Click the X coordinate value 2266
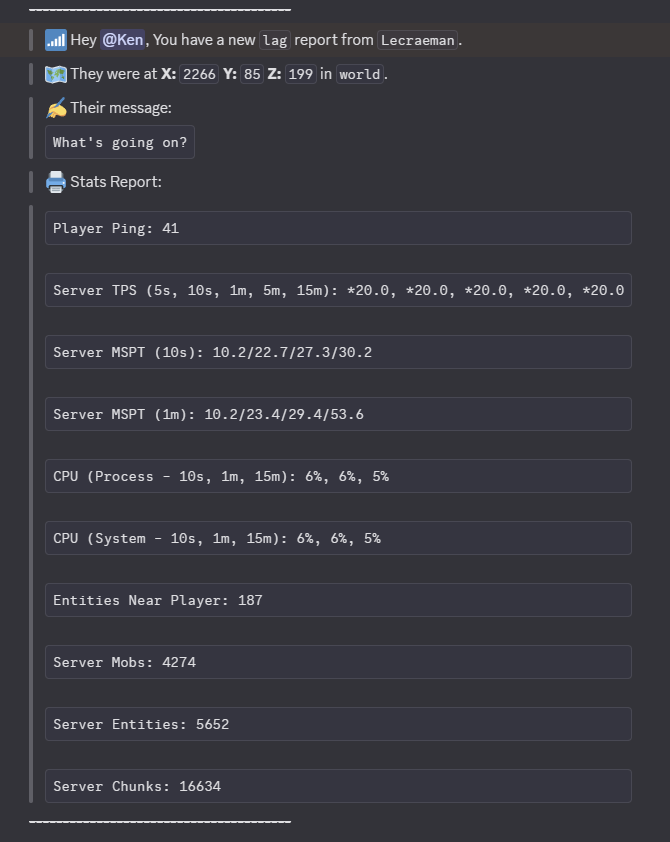This screenshot has width=670, height=842. point(199,75)
